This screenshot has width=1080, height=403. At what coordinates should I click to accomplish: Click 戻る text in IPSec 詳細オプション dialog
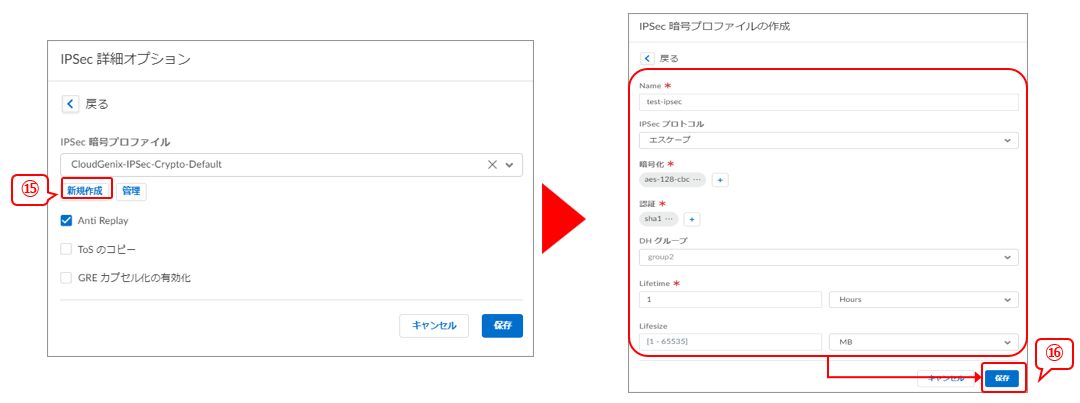coord(97,105)
